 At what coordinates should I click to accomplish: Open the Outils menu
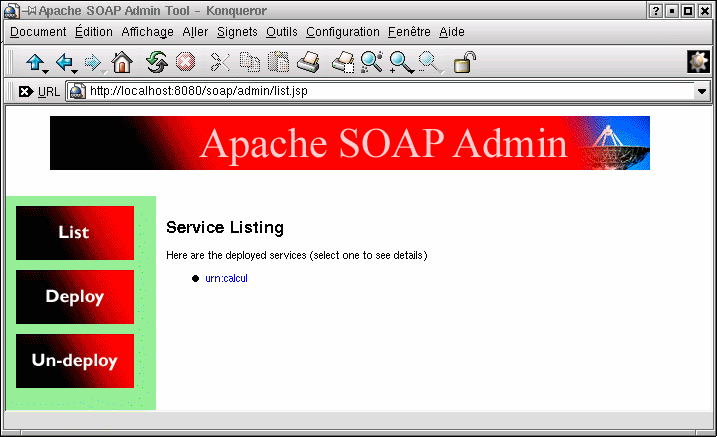282,32
